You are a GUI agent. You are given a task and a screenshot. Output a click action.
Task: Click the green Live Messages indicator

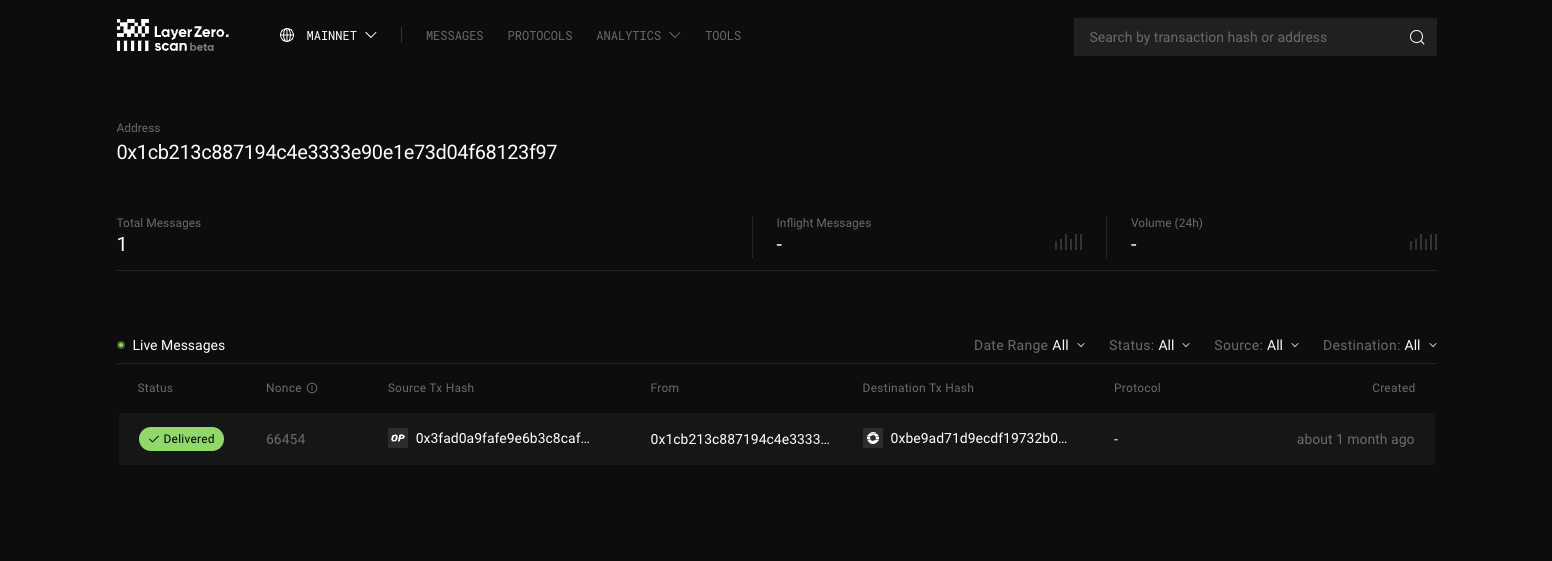pos(121,345)
